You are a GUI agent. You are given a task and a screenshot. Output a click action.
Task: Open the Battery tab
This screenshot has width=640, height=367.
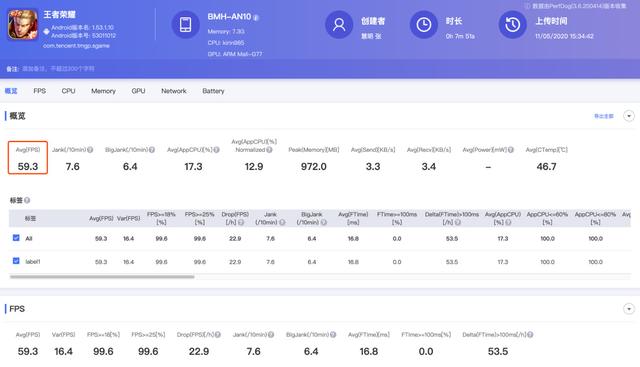click(213, 91)
